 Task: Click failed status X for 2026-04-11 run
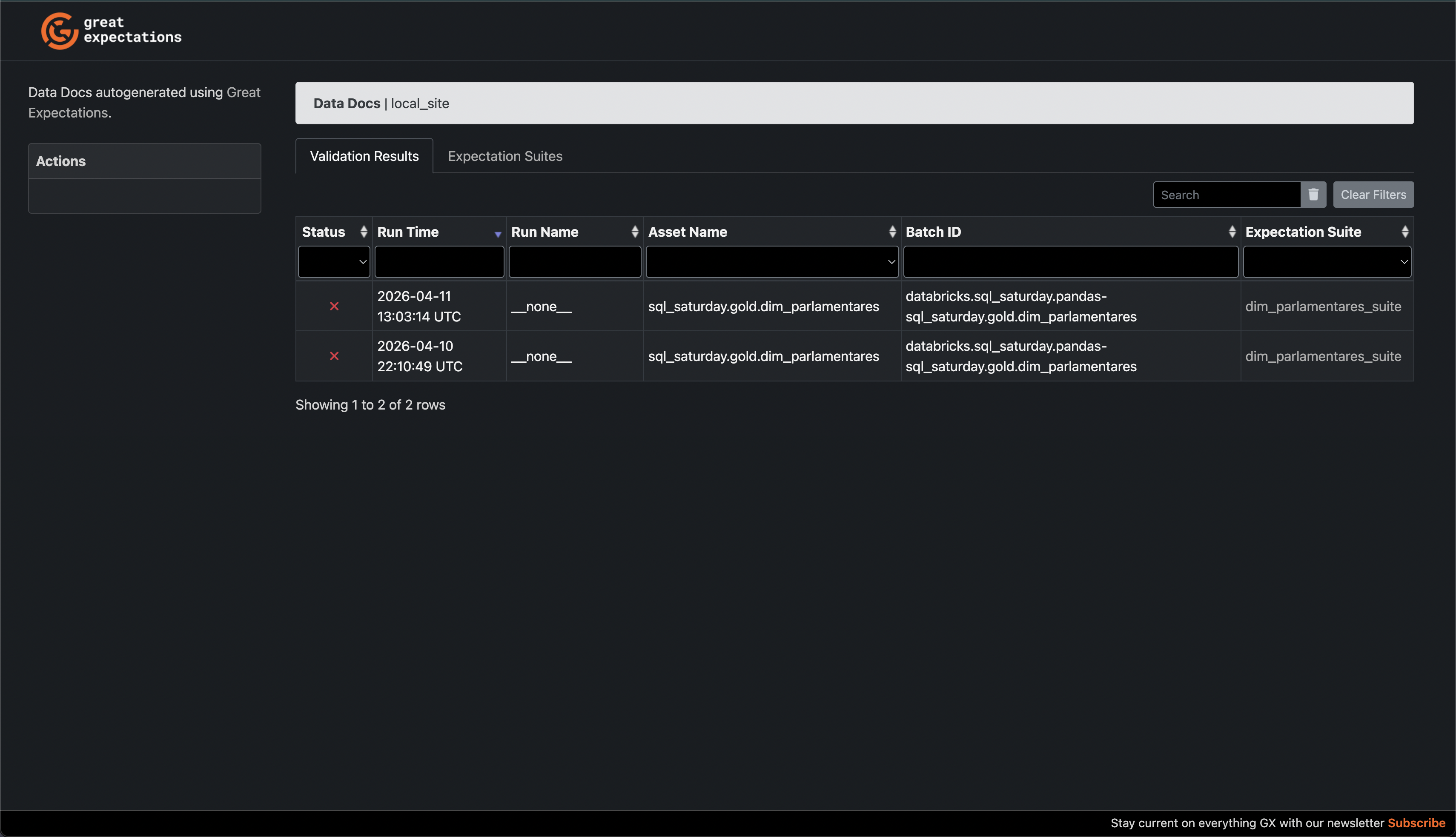(334, 307)
